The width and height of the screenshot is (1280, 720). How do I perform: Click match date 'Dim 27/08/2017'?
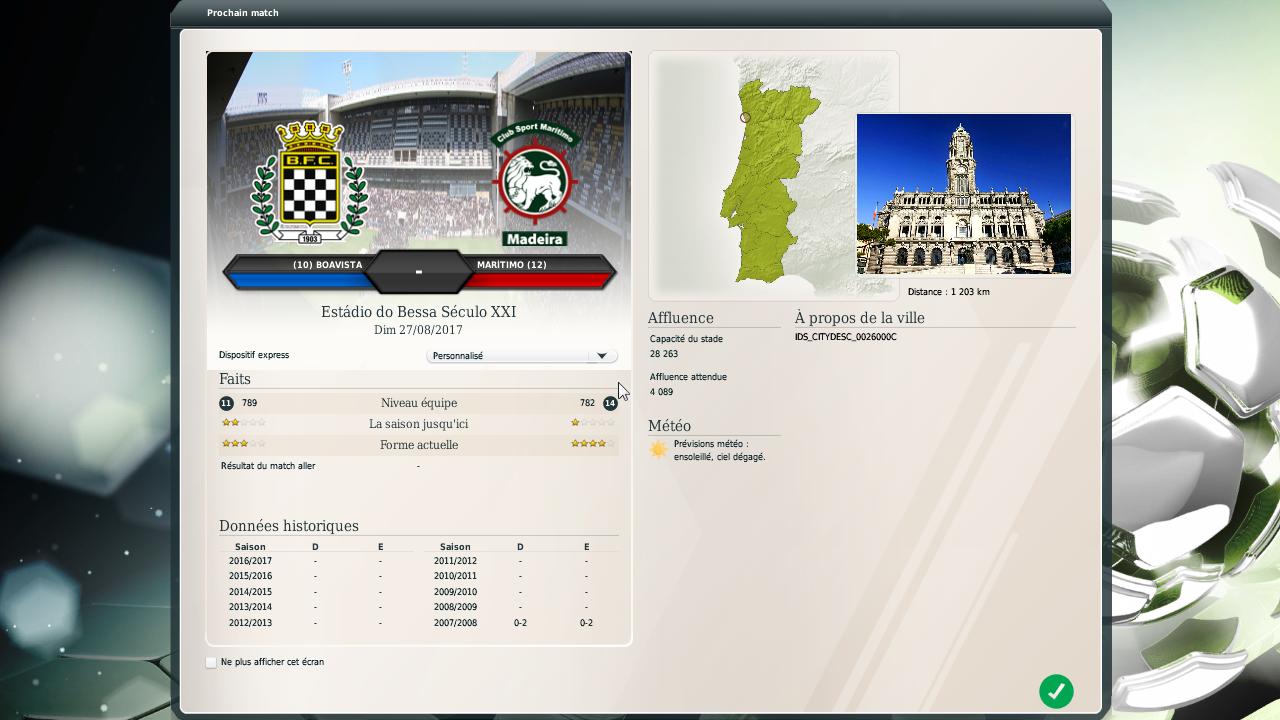pyautogui.click(x=418, y=330)
